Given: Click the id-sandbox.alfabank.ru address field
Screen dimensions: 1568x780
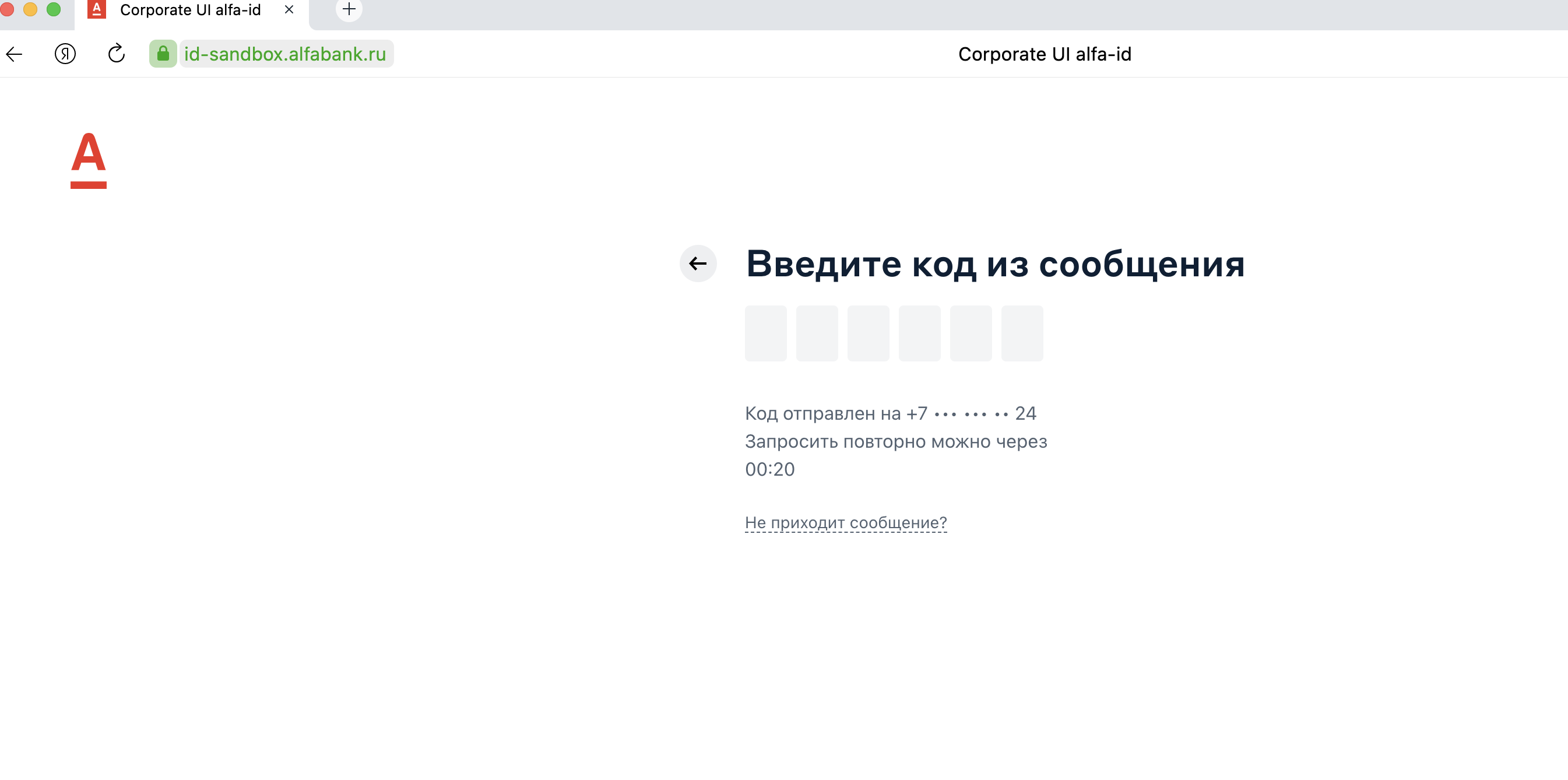Looking at the screenshot, I should click(286, 54).
